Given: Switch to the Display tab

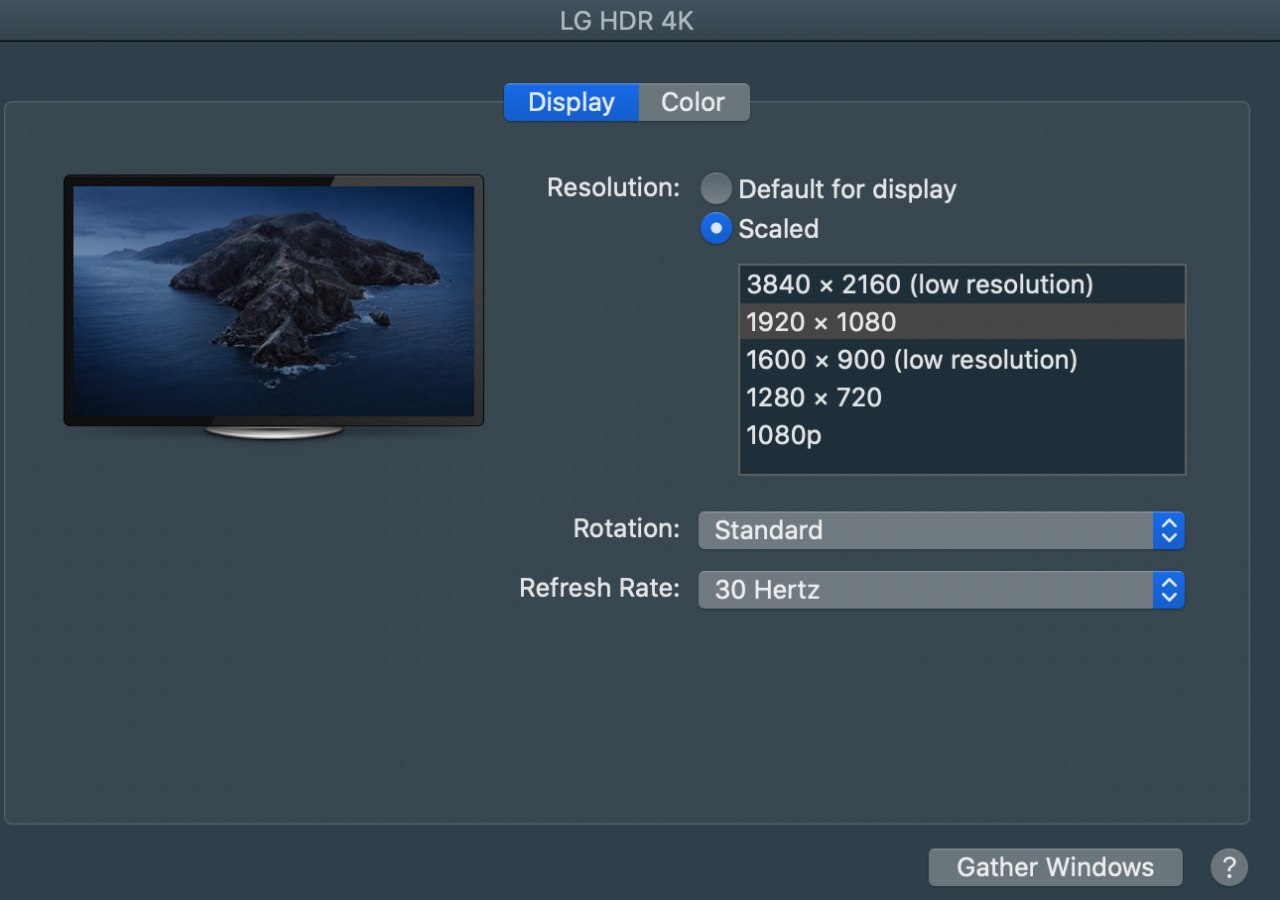Looking at the screenshot, I should (571, 102).
